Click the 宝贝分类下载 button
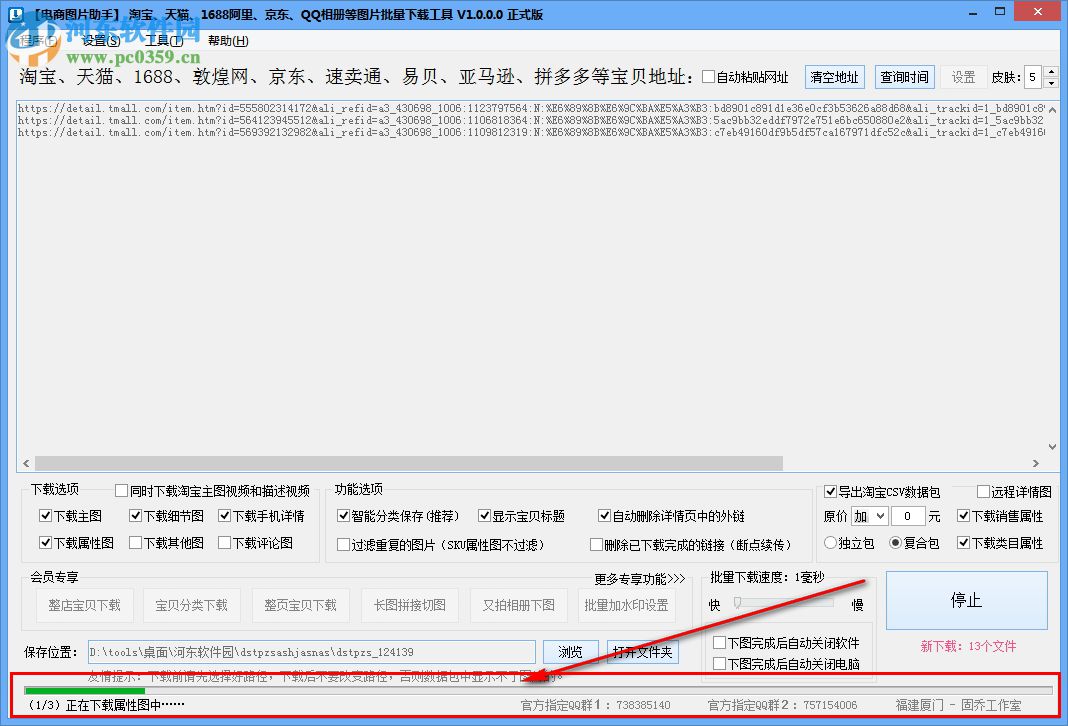This screenshot has height=726, width=1068. [191, 605]
